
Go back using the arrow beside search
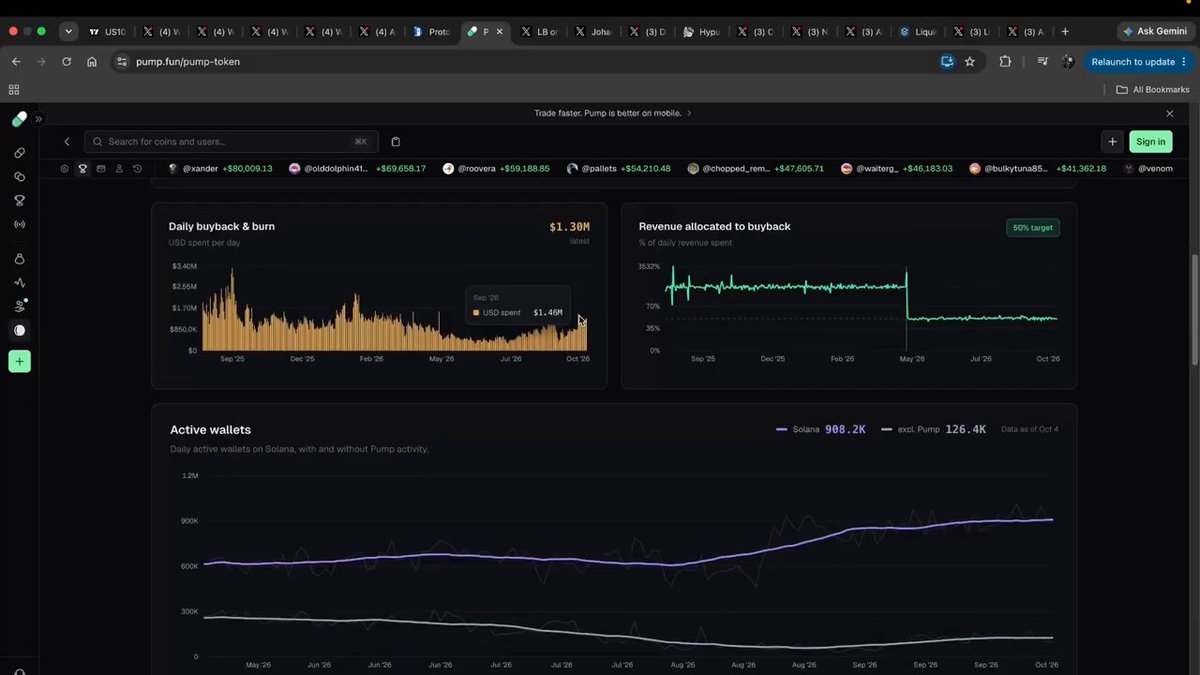(x=67, y=142)
